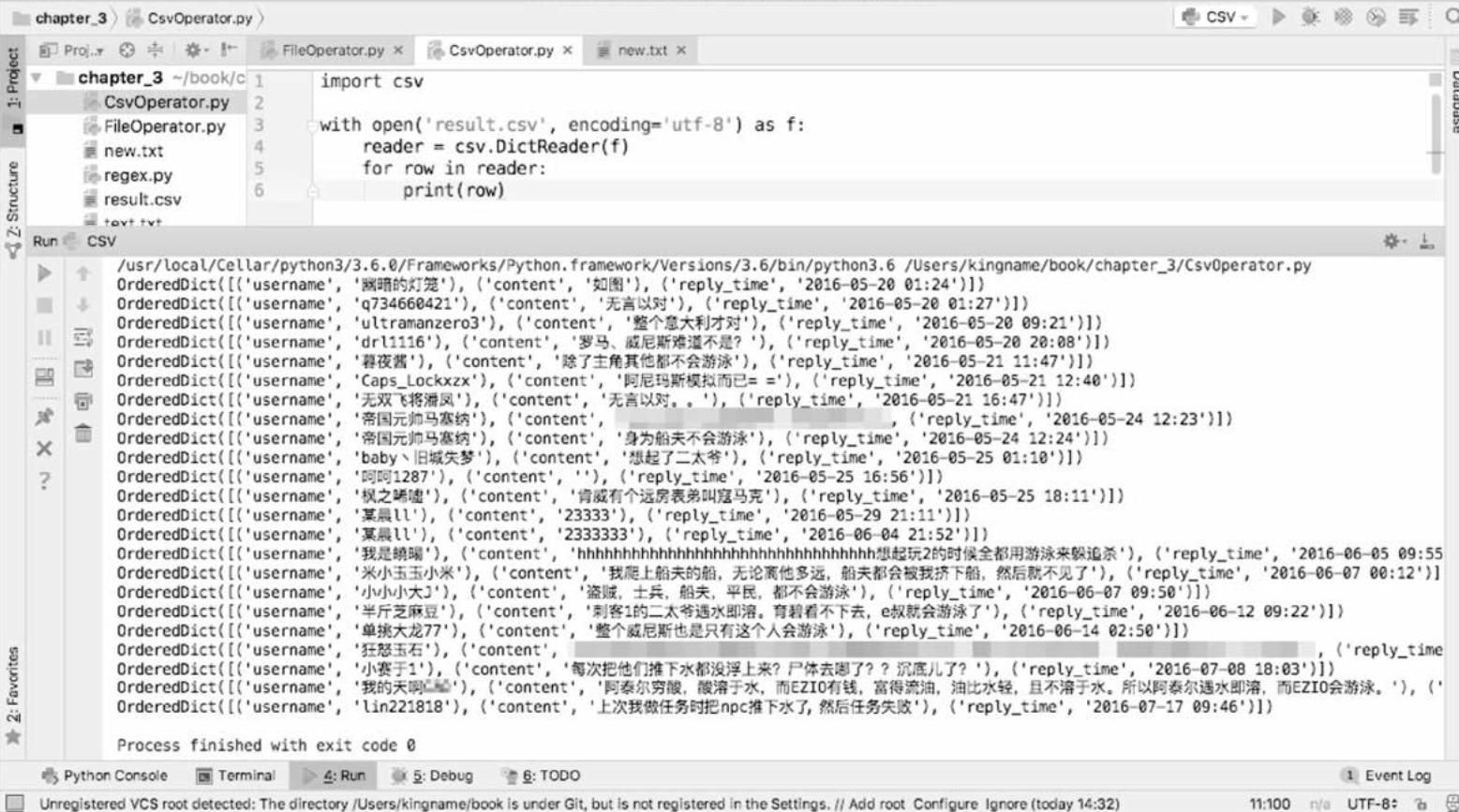
Task: Collapse the chapter_3 folder tree node
Action: [x=37, y=78]
